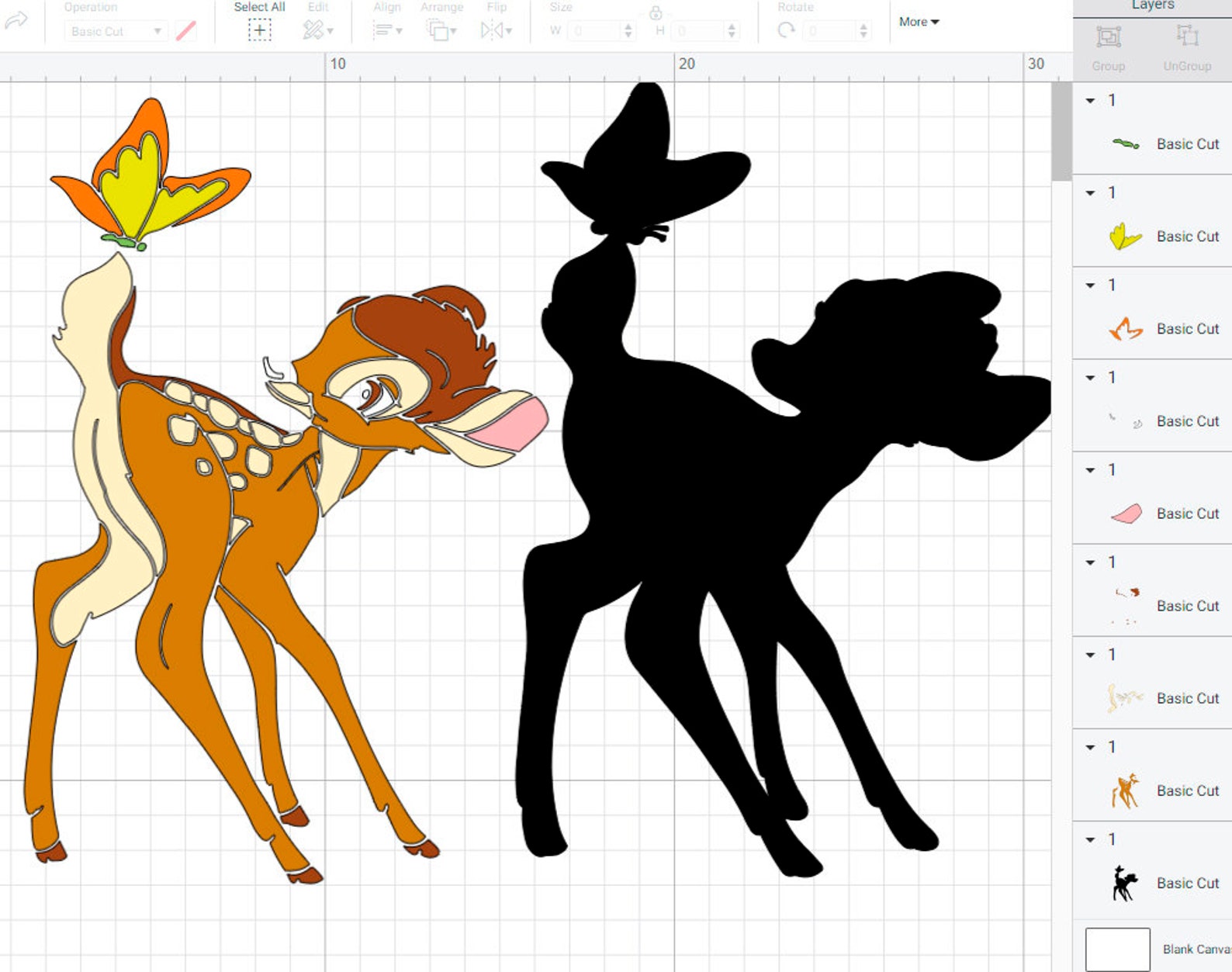Open the Flip options dropdown

497,31
